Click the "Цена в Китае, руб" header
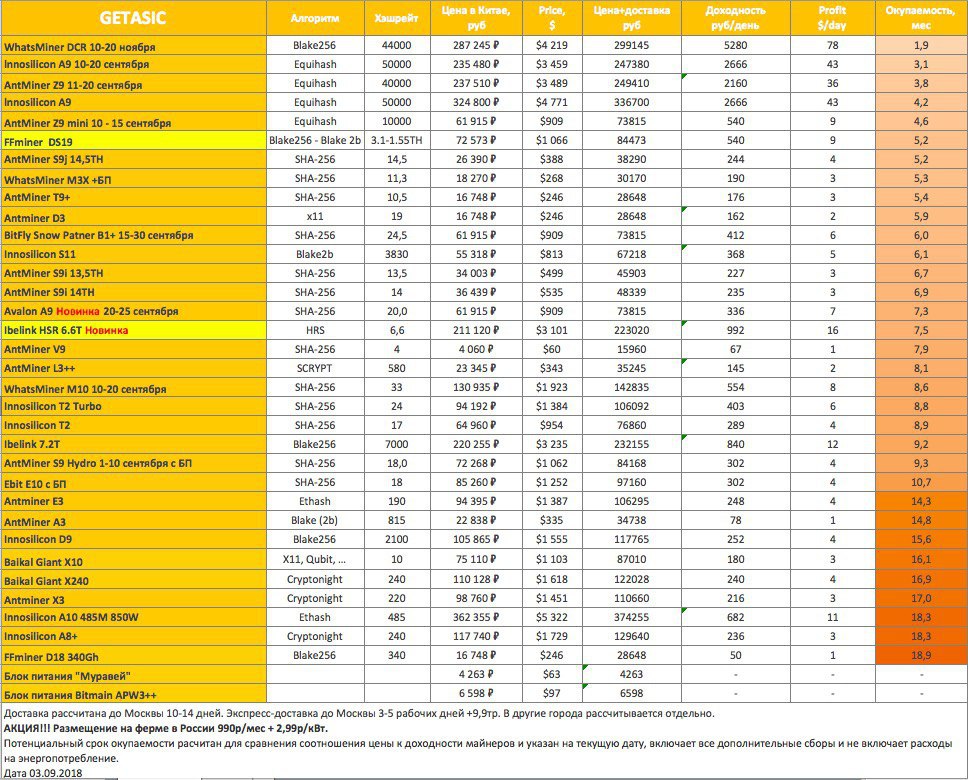 pos(476,18)
